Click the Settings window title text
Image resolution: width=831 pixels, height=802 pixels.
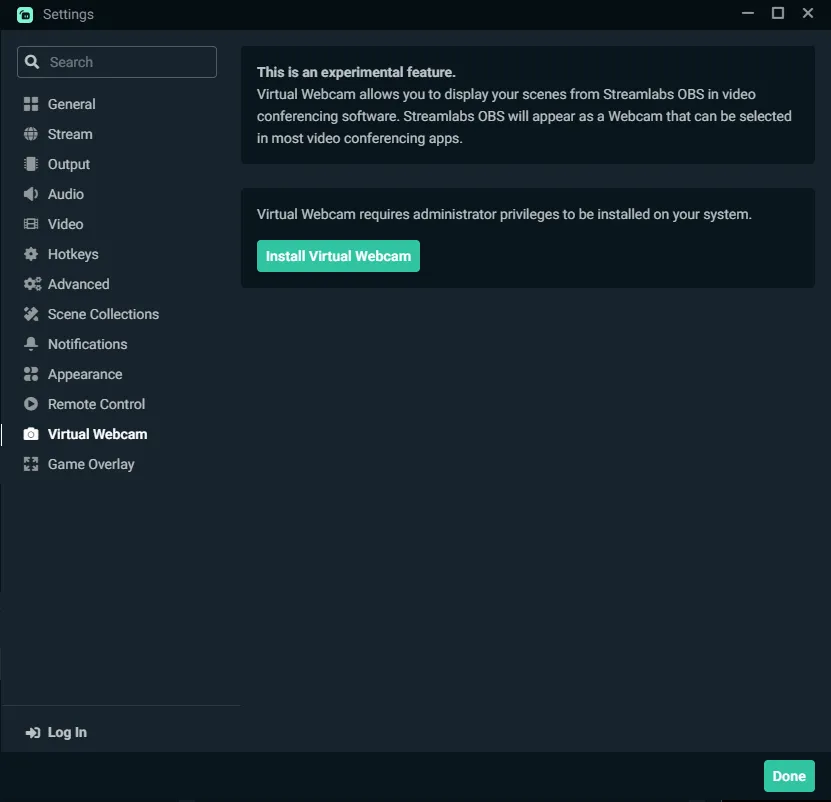(x=68, y=14)
